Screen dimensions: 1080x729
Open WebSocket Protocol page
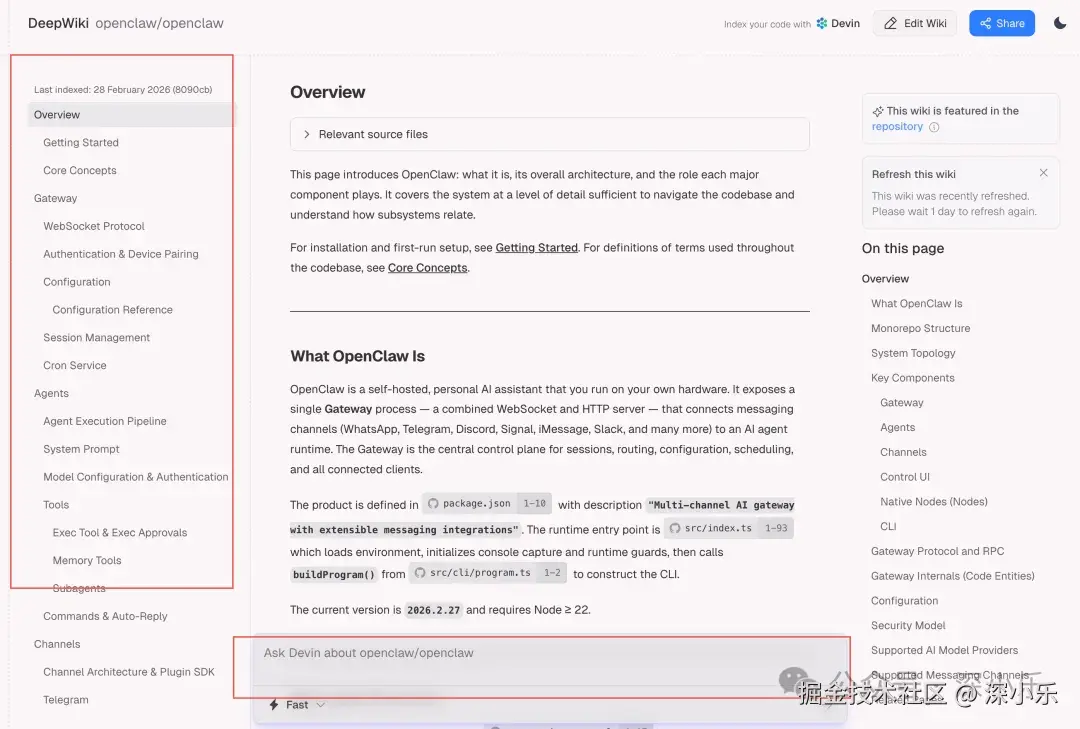tap(94, 226)
